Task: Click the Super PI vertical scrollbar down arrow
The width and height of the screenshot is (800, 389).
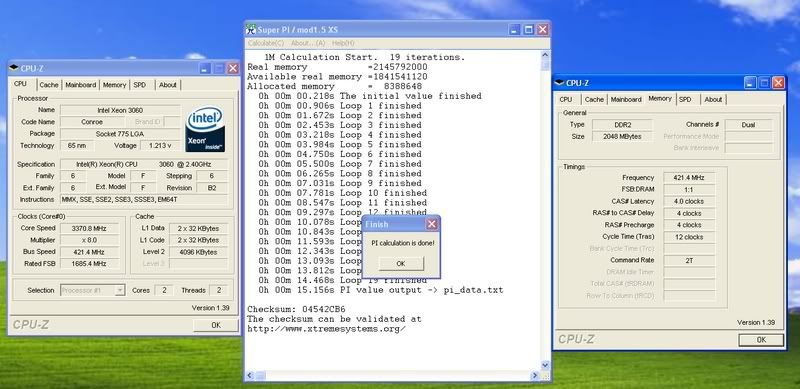Action: [x=545, y=366]
